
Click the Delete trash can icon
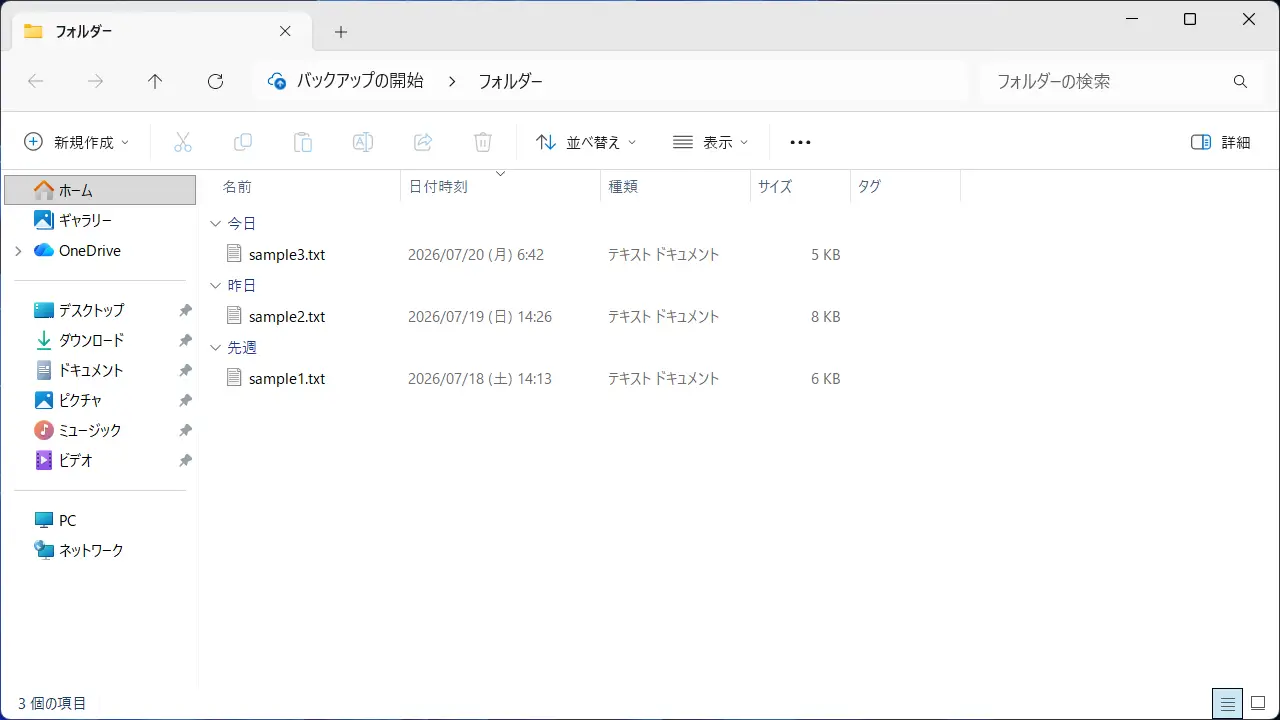tap(483, 142)
